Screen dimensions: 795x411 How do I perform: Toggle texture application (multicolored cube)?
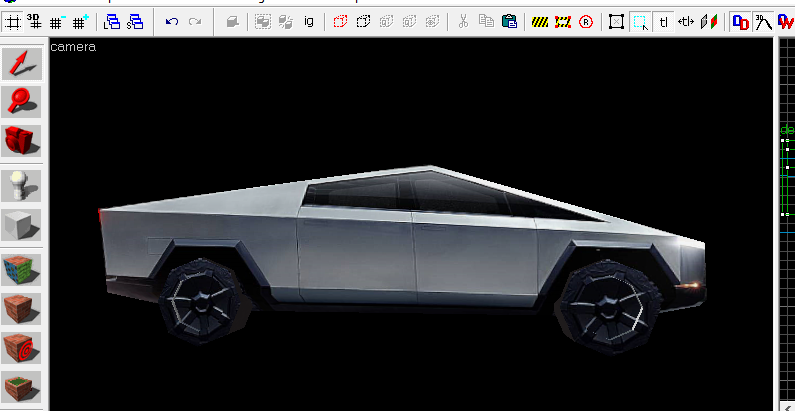coord(22,270)
